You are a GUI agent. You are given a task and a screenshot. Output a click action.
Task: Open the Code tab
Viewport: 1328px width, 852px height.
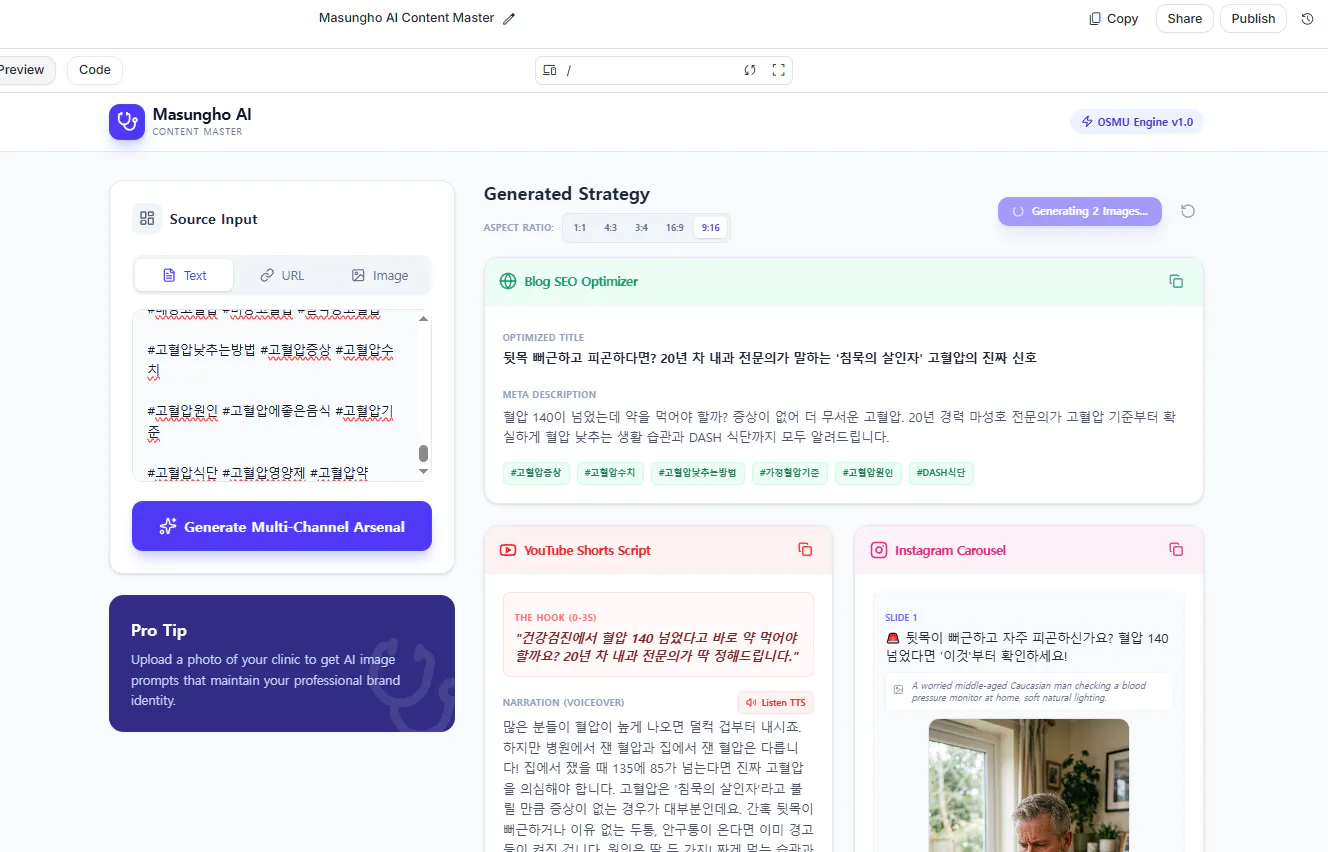pos(95,70)
